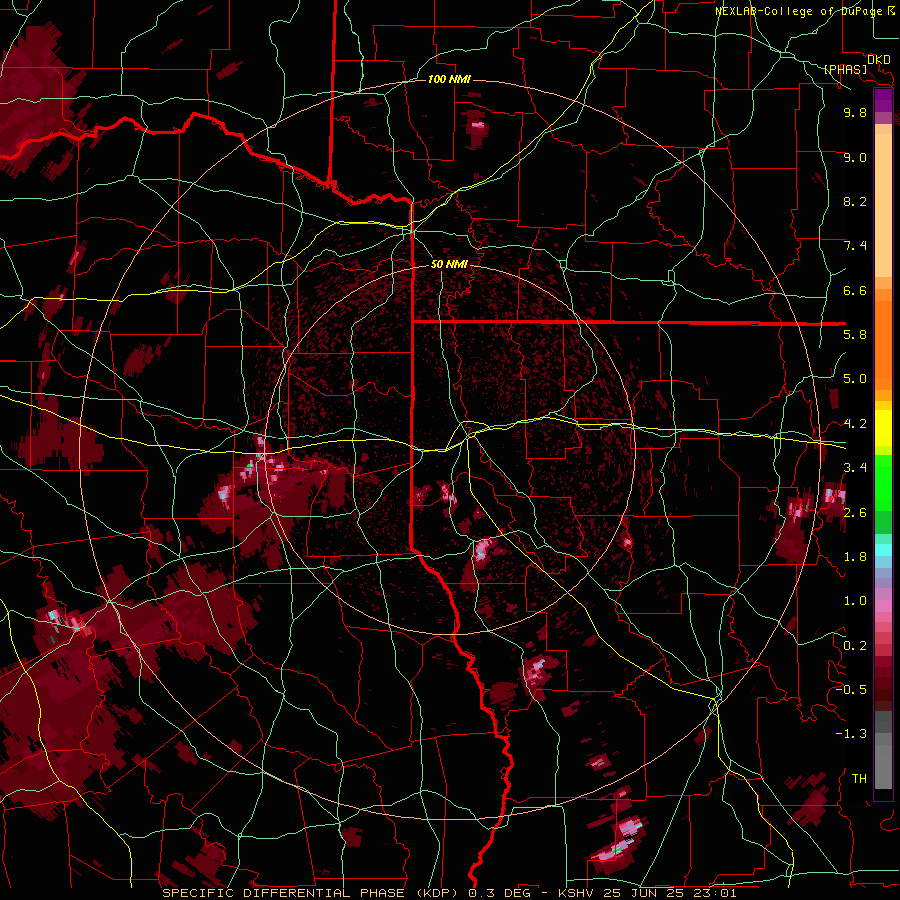Pick the orange segment of the color bar

(x=883, y=344)
